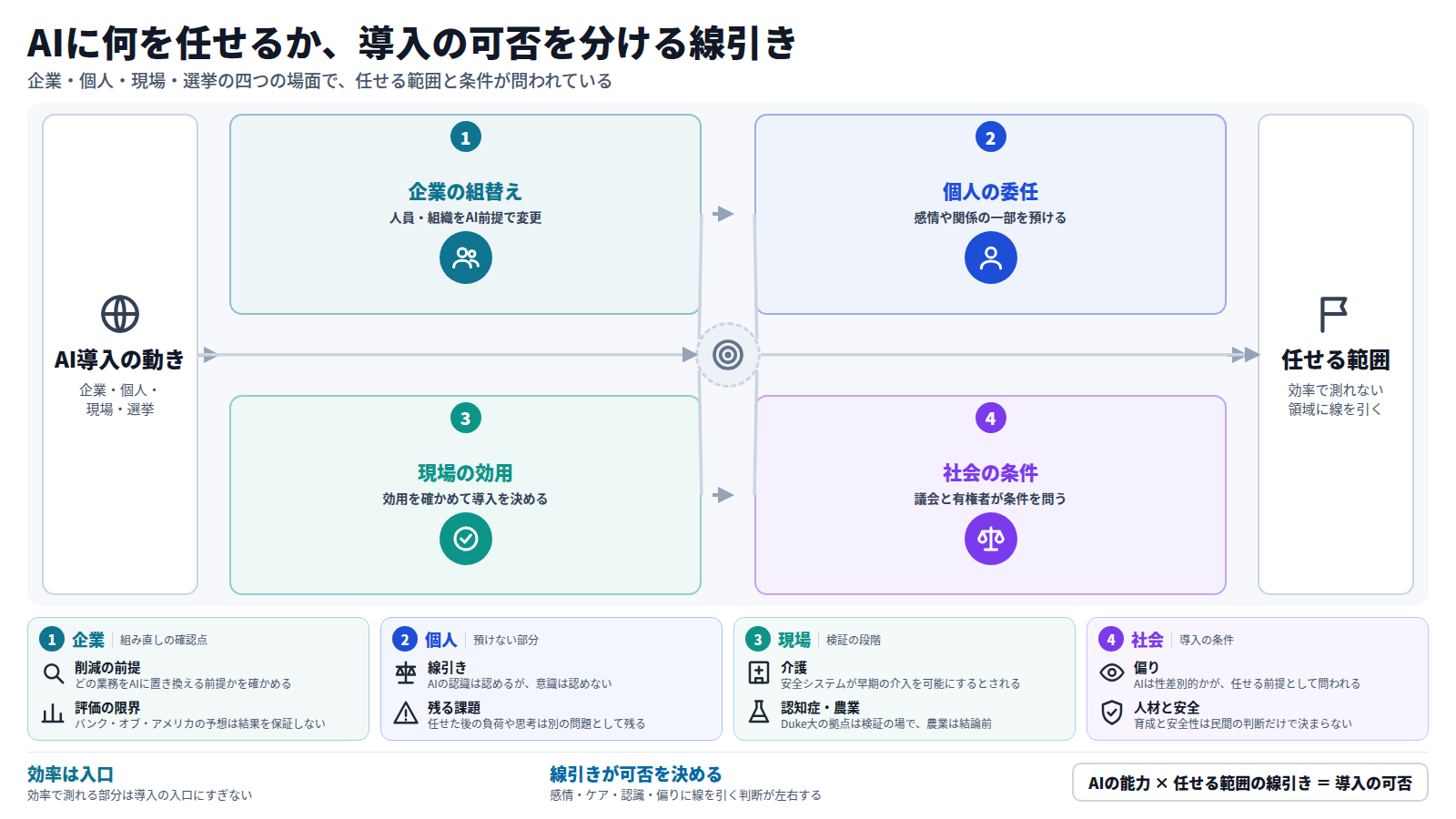This screenshot has width=1456, height=819.
Task: Click the flag icon above 任せる範囲
Action: 1334,314
